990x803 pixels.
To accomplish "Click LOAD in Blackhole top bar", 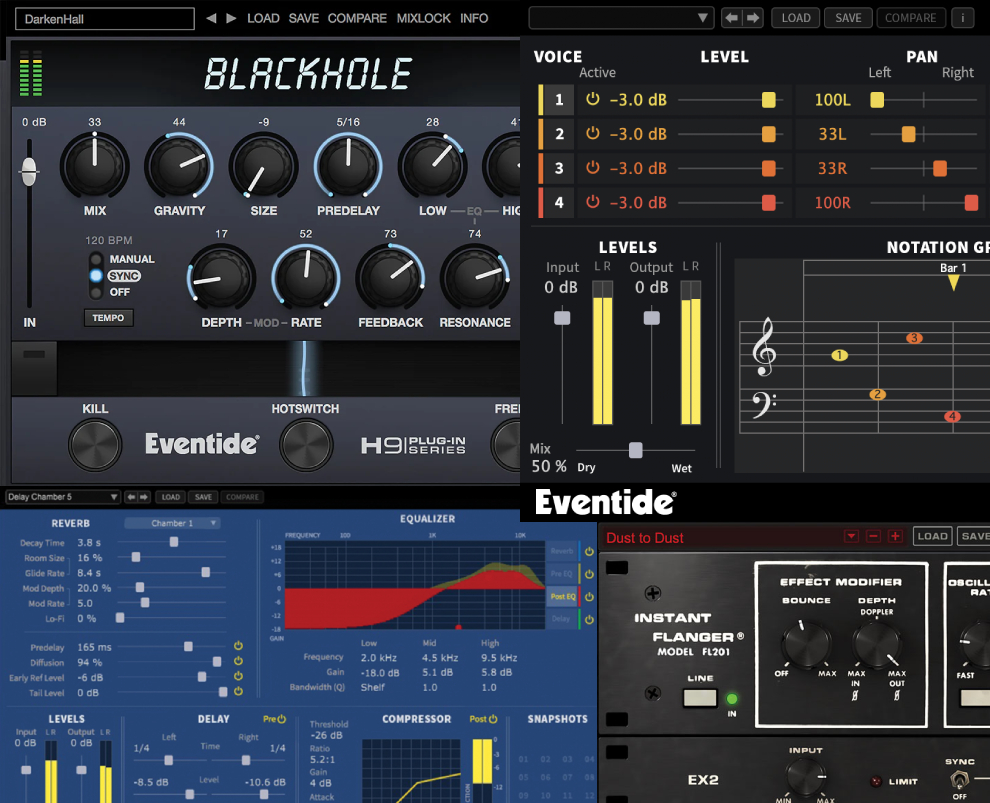I will [x=263, y=18].
